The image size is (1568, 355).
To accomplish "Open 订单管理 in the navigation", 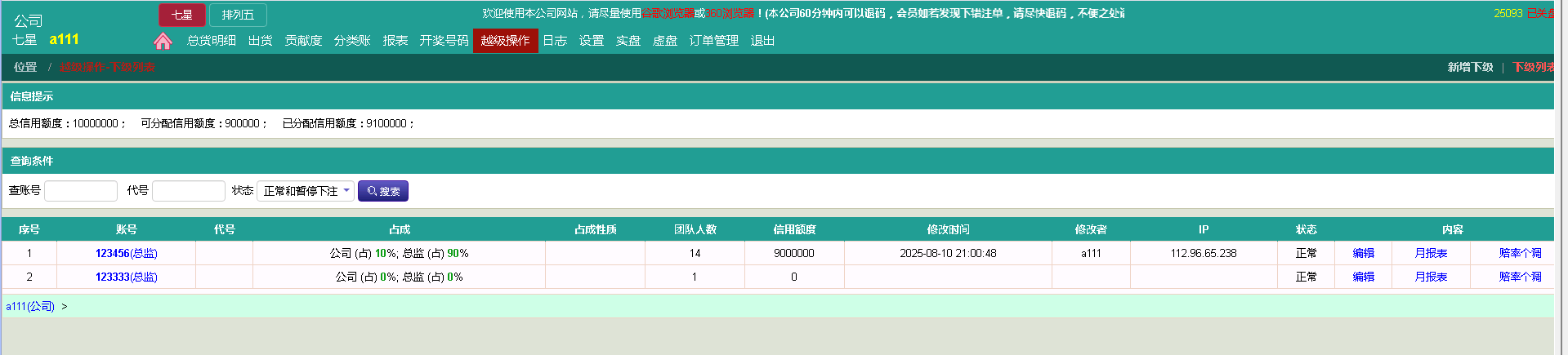I will [x=714, y=41].
